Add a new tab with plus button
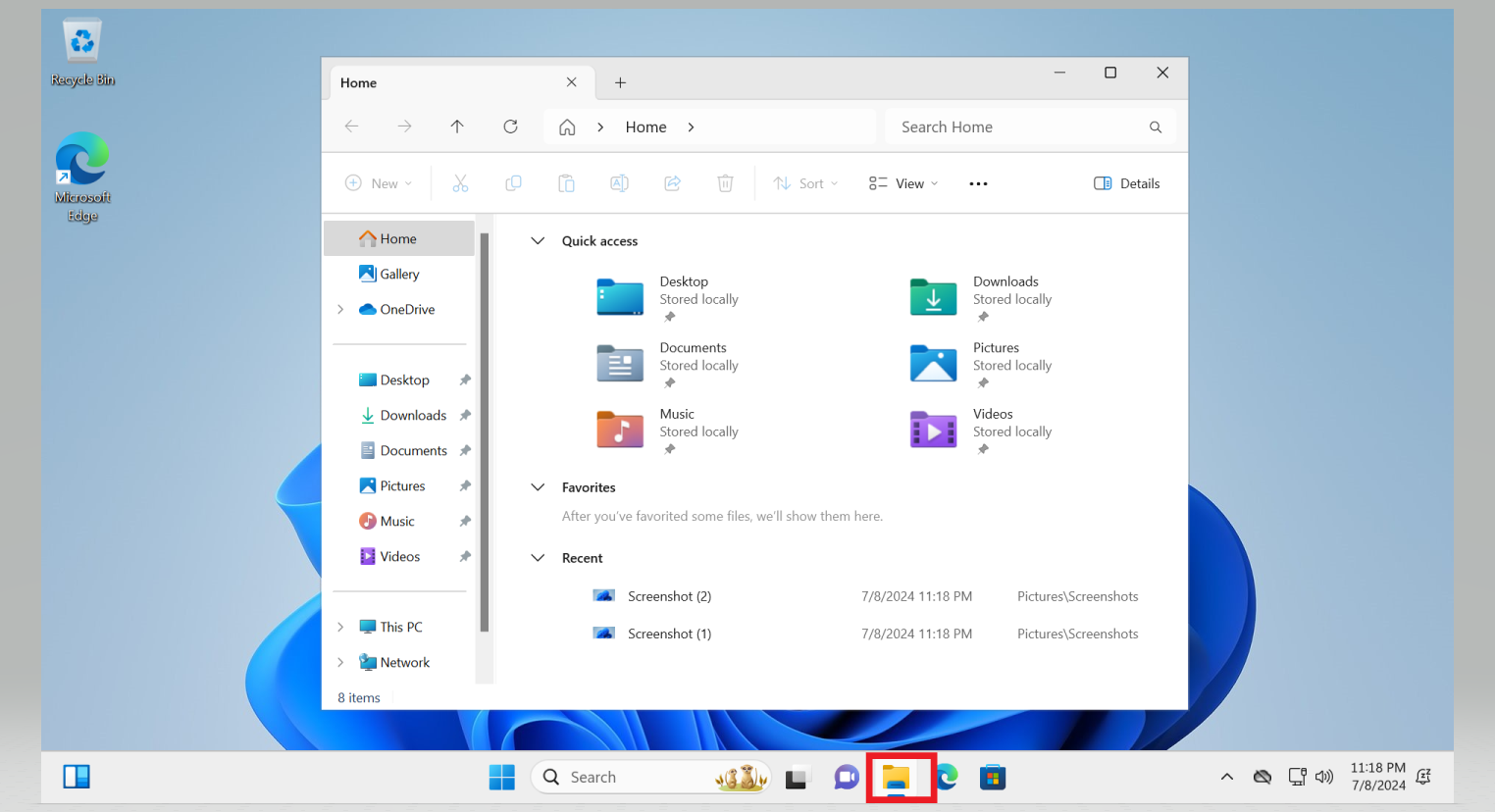This screenshot has width=1495, height=812. coord(620,83)
